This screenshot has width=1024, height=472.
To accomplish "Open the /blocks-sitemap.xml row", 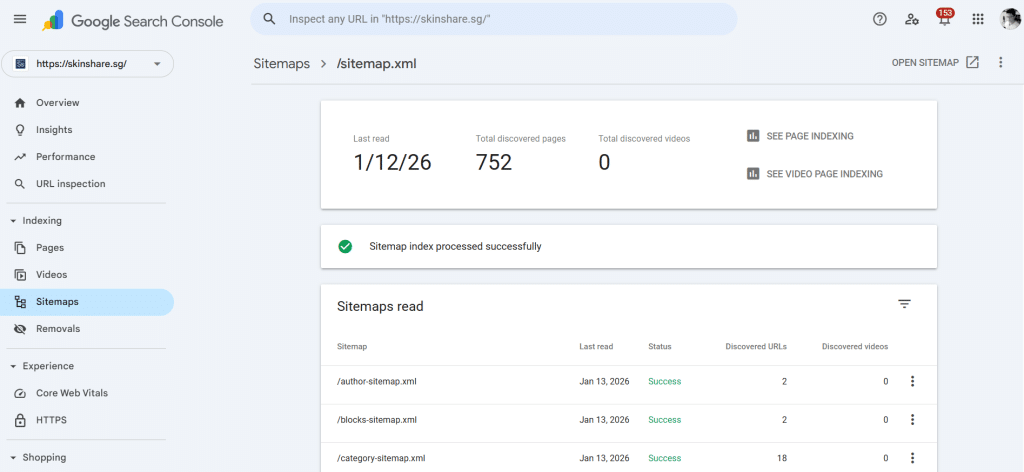I will [628, 420].
